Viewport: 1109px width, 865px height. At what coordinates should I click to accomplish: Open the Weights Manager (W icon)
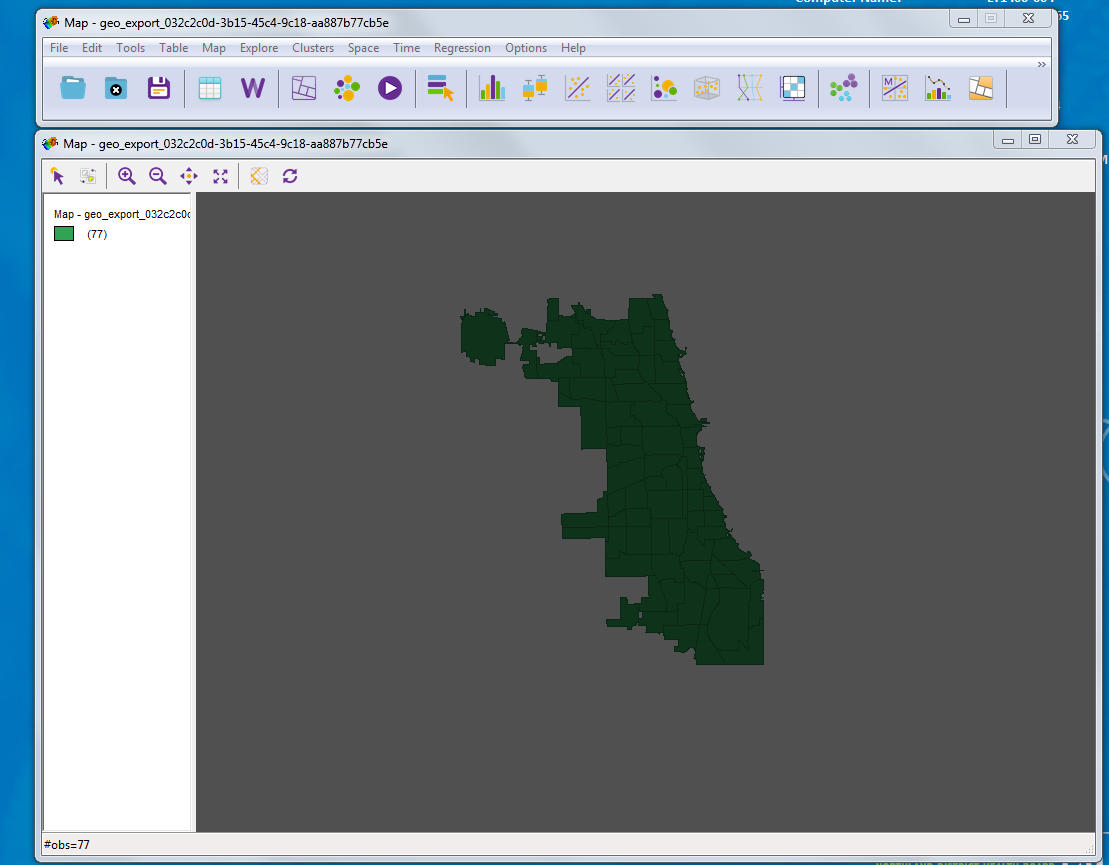click(x=252, y=88)
